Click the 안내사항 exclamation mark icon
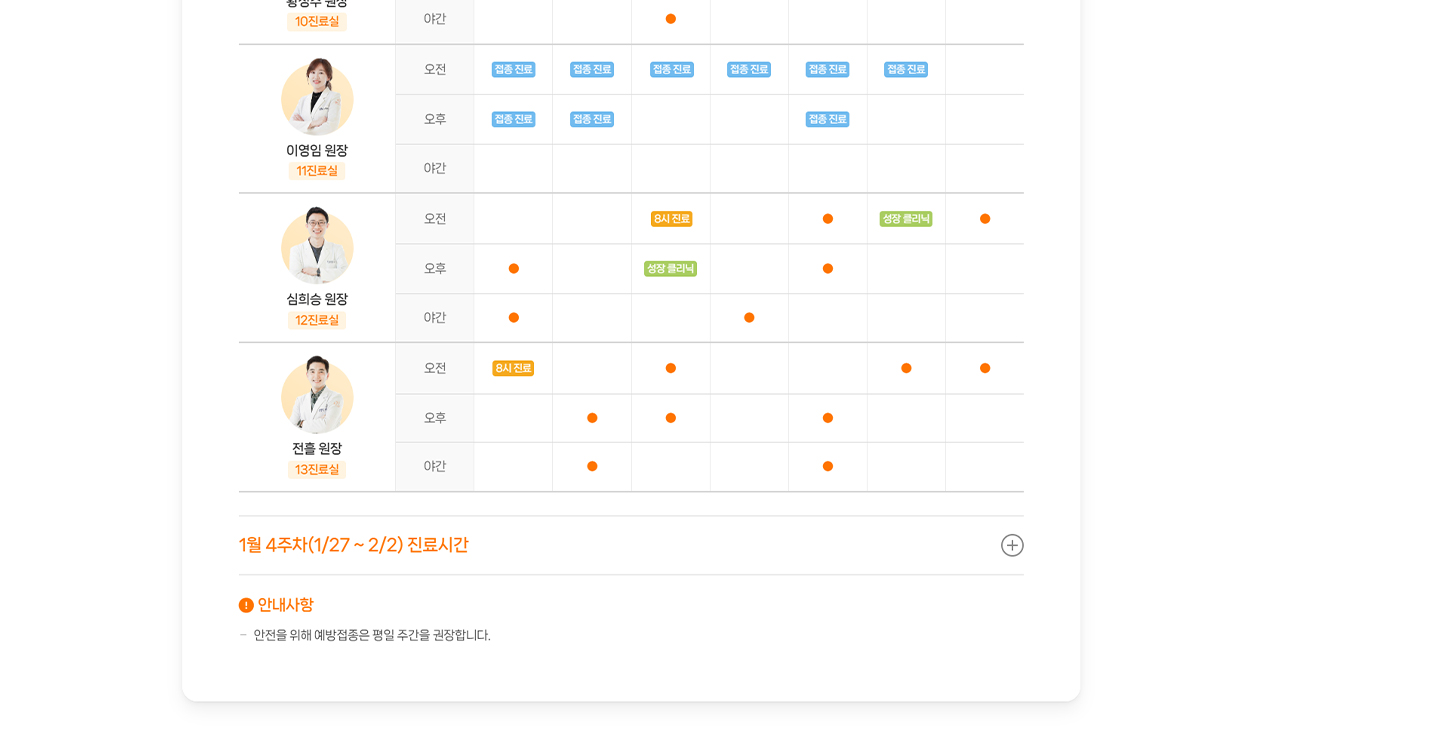 point(246,605)
